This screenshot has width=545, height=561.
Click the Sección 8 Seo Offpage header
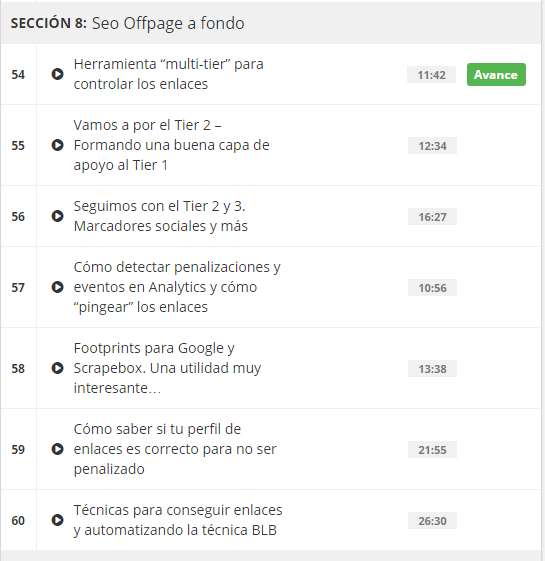coord(271,23)
